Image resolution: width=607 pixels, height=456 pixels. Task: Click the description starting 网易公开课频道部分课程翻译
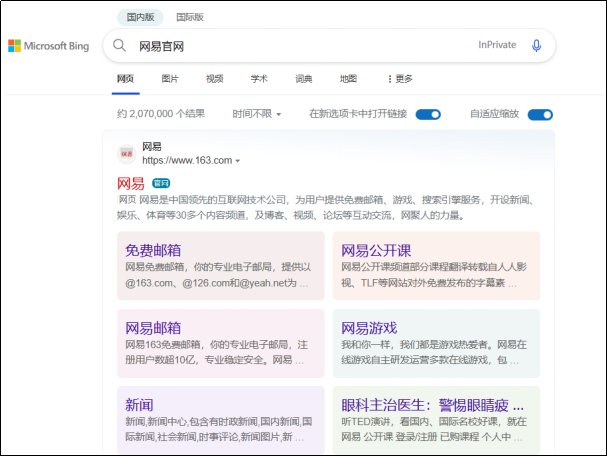[434, 275]
